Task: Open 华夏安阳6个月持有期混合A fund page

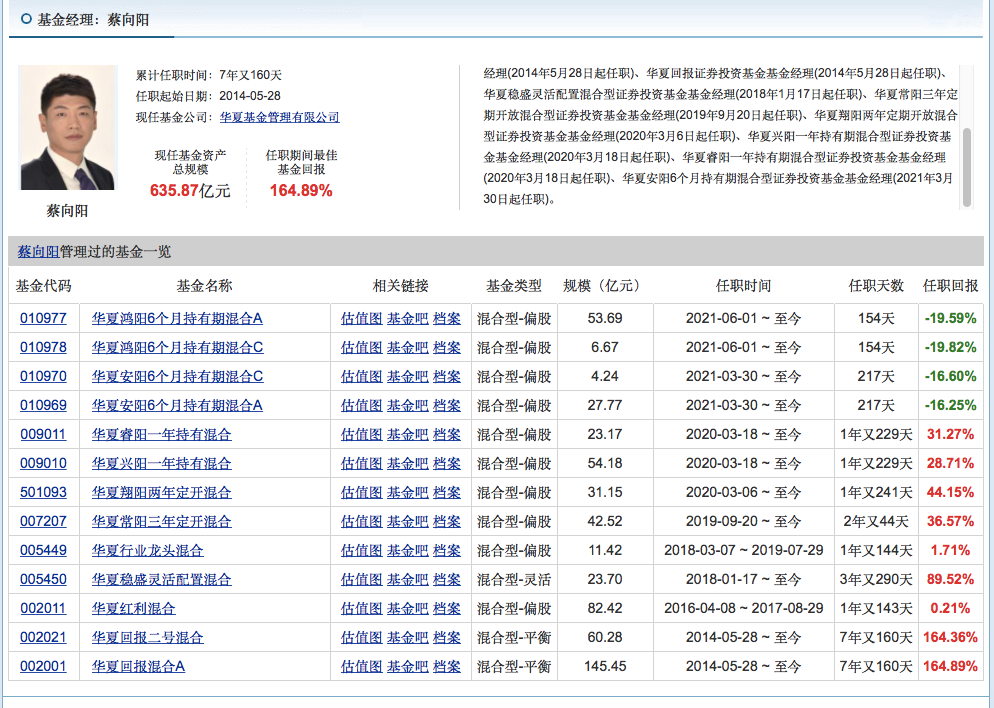Action: pyautogui.click(x=177, y=406)
